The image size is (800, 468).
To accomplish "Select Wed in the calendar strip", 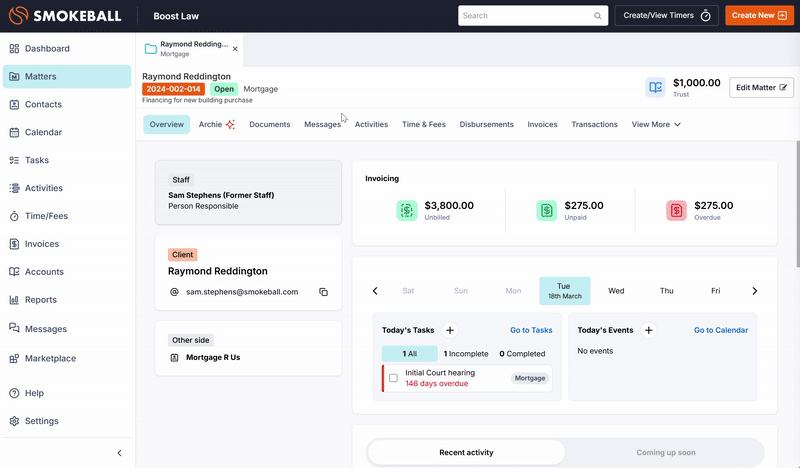I will 616,291.
